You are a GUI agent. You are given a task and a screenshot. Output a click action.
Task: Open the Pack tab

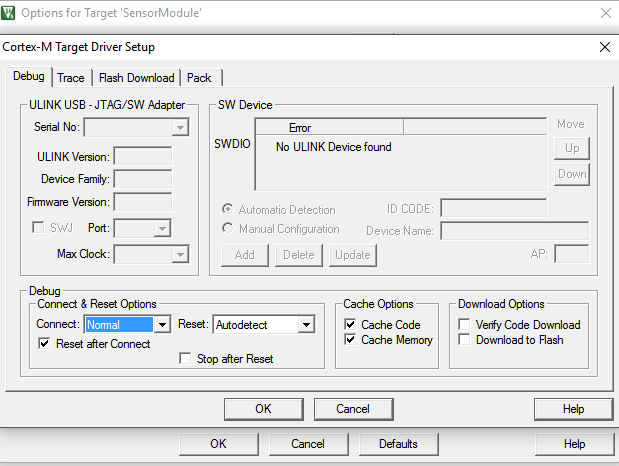coord(199,78)
